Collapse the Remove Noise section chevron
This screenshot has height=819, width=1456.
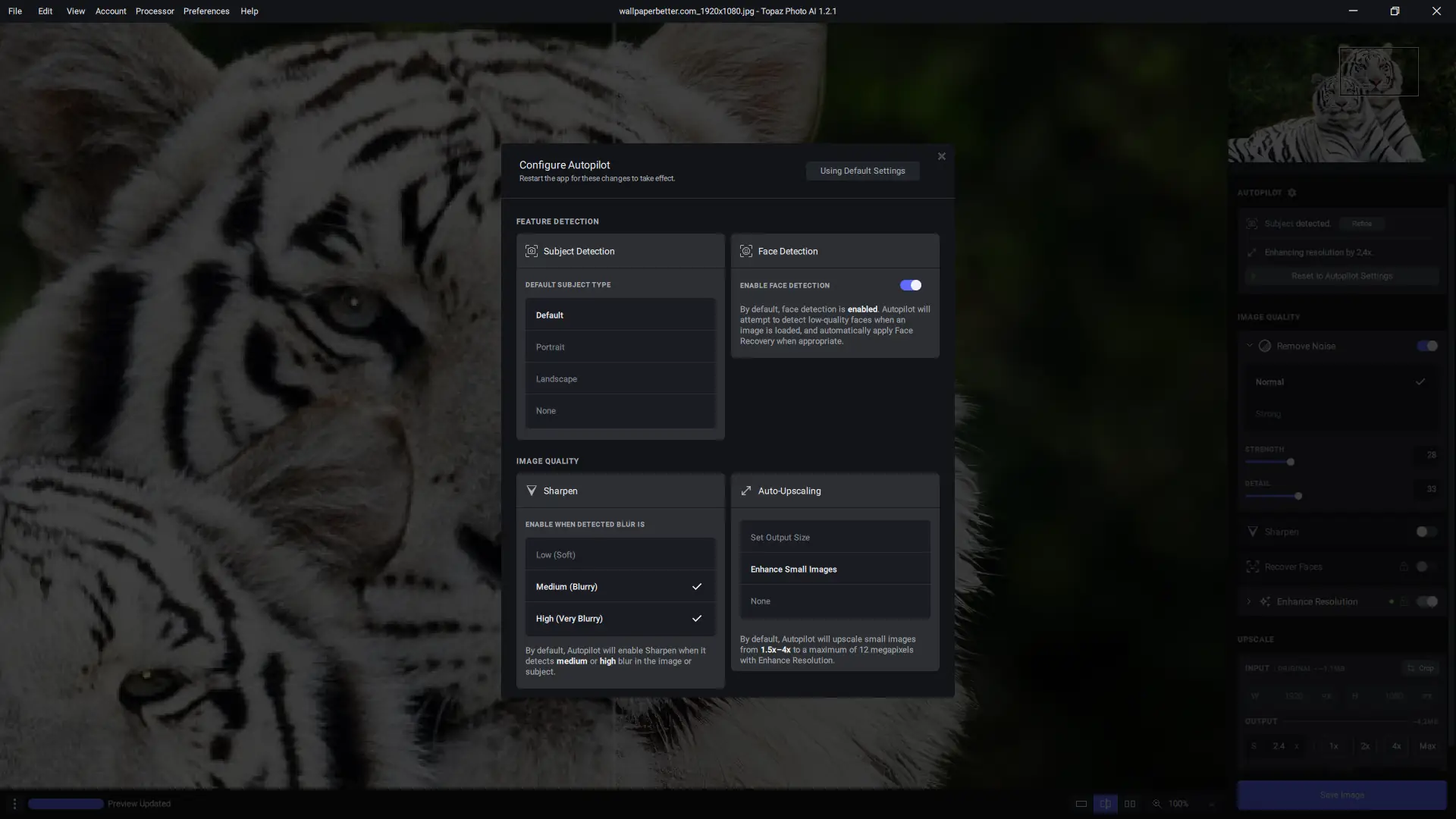tap(1249, 346)
